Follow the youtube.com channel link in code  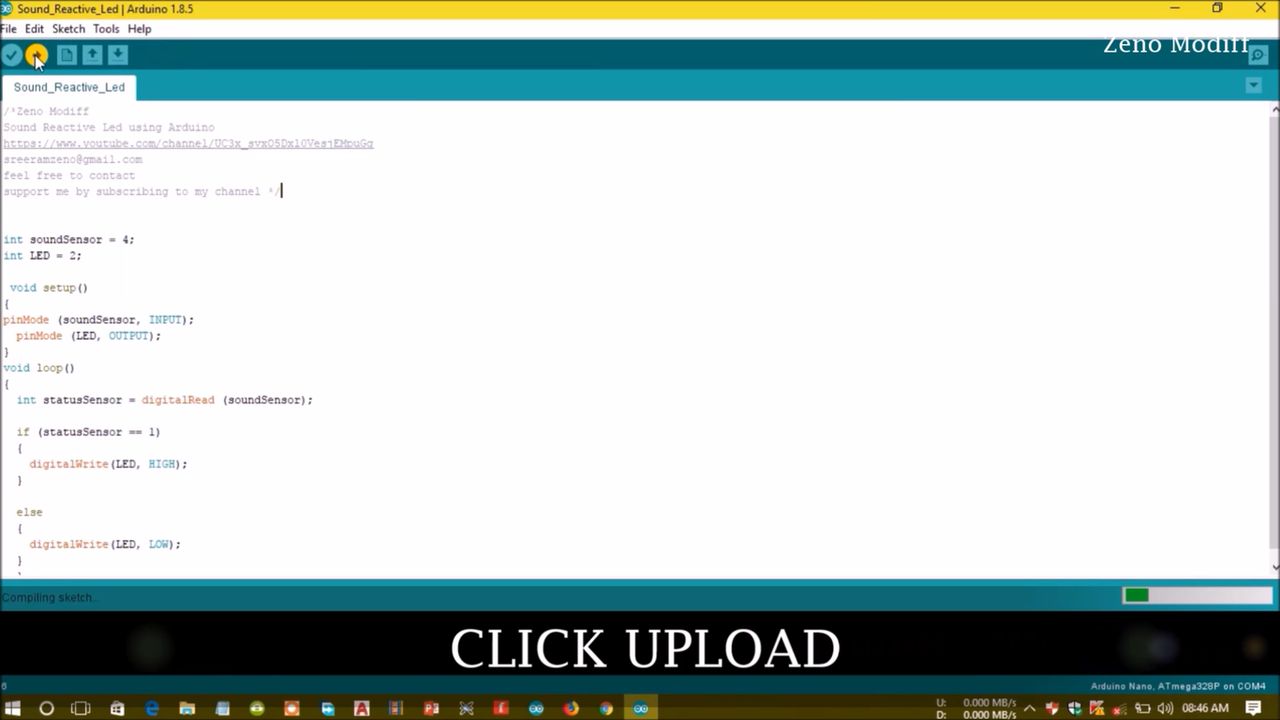point(188,144)
